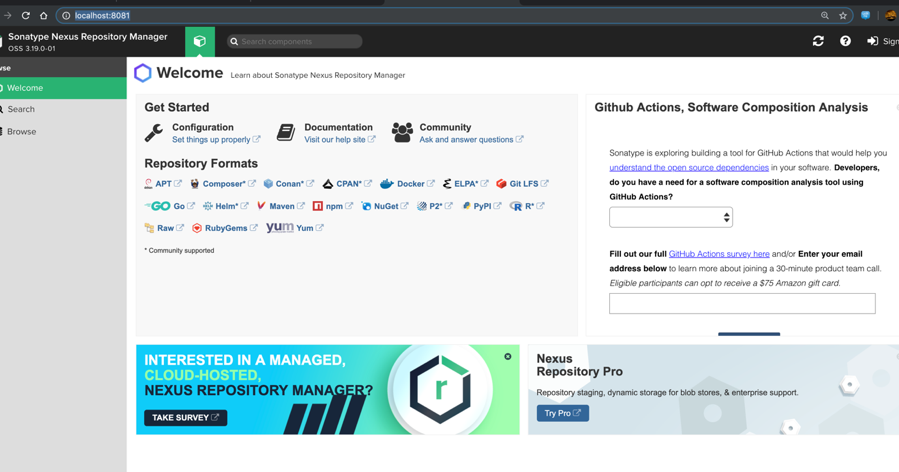The width and height of the screenshot is (899, 472).
Task: Click the npm red square icon
Action: (x=318, y=206)
